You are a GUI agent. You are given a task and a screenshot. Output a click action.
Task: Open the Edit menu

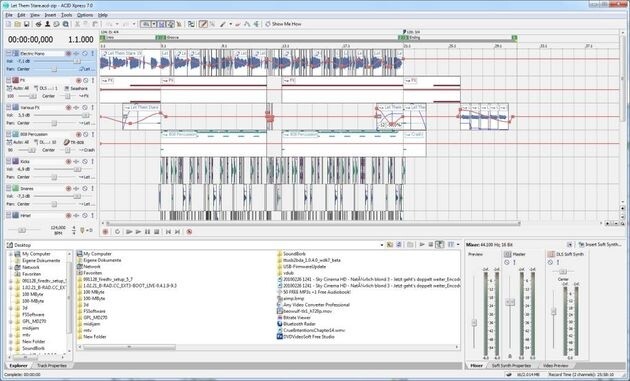click(x=21, y=15)
